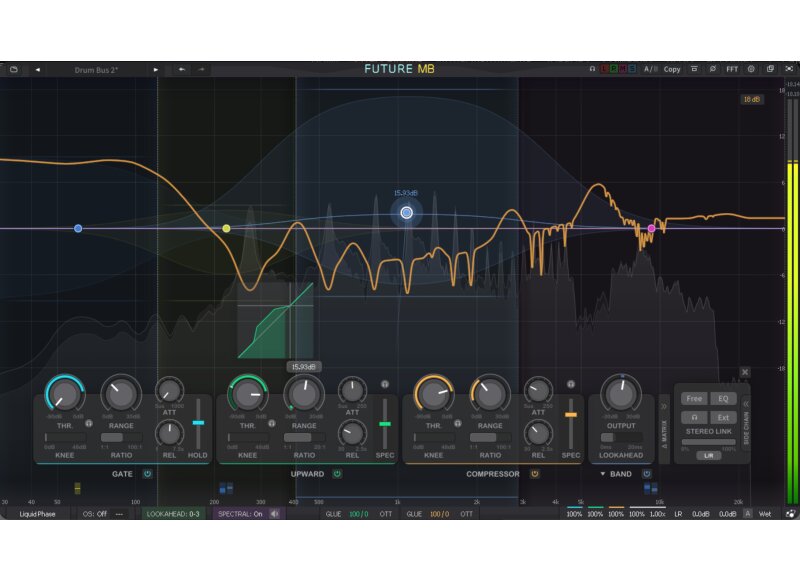The width and height of the screenshot is (800, 580).
Task: Click the magenta band node on the curve
Action: tap(652, 229)
